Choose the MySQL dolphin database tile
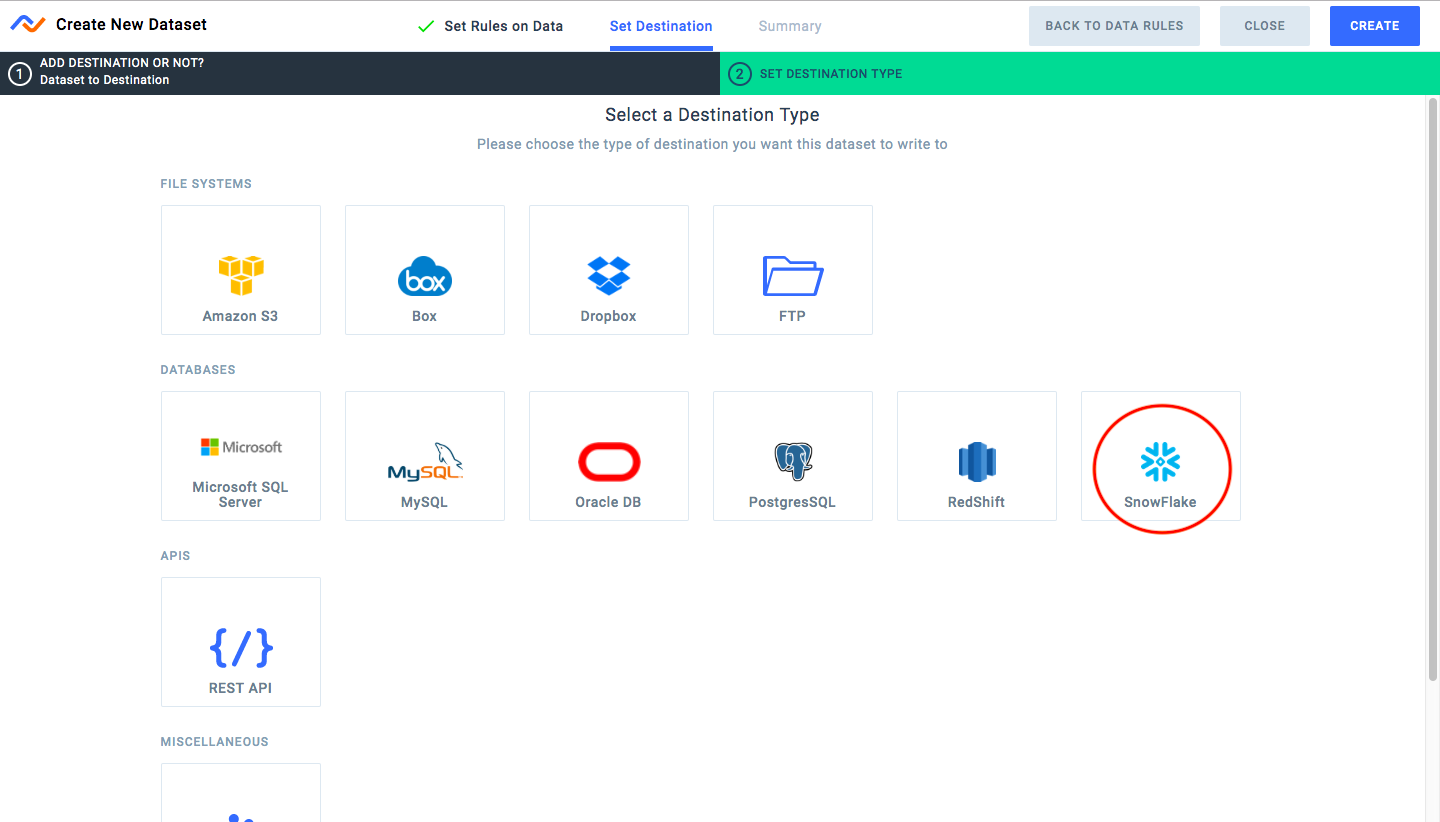 coord(425,456)
